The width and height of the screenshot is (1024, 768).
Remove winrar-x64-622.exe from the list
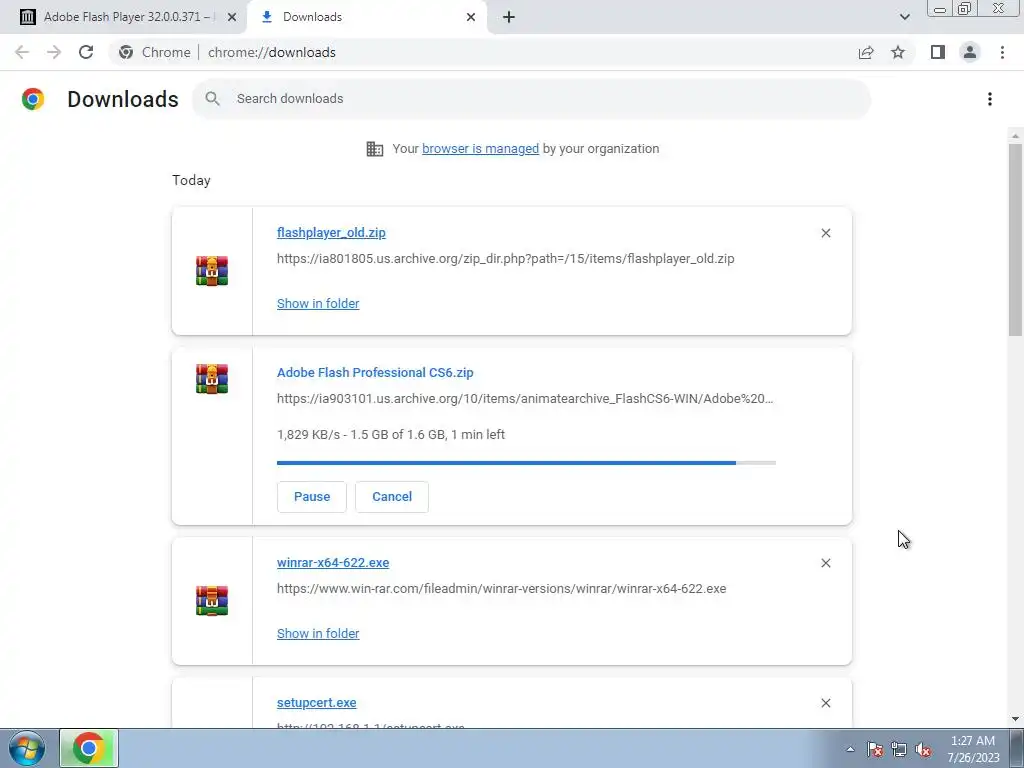tap(825, 563)
